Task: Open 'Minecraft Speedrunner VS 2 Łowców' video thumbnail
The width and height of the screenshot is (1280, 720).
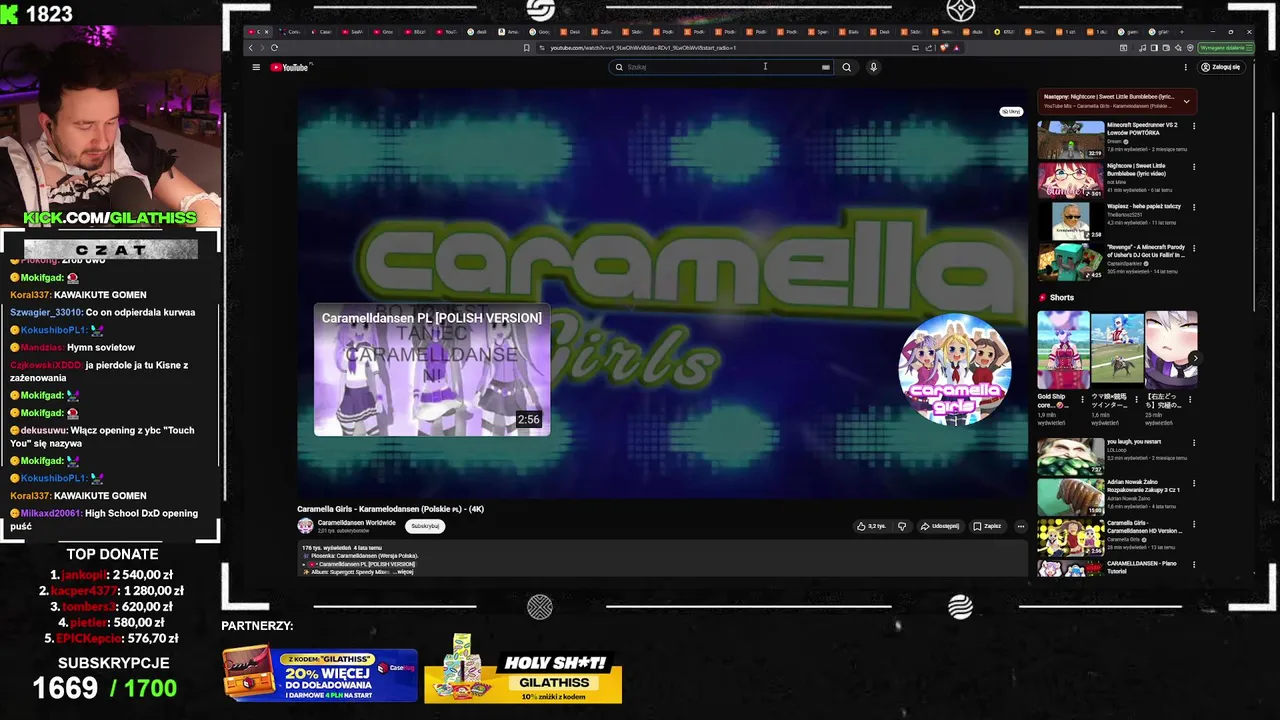Action: (1071, 140)
